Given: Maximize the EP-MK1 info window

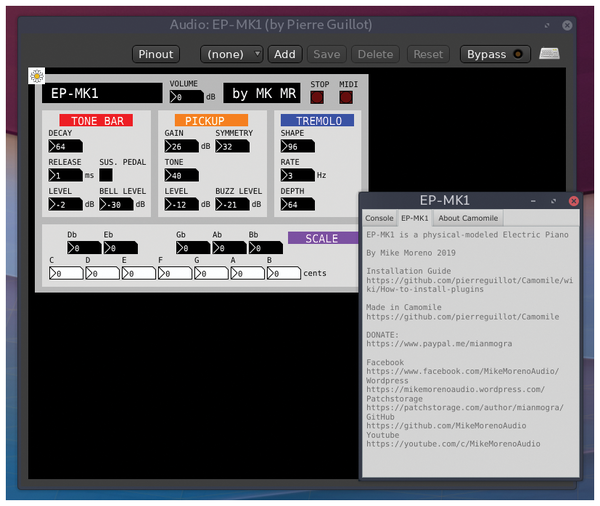Looking at the screenshot, I should click(553, 201).
